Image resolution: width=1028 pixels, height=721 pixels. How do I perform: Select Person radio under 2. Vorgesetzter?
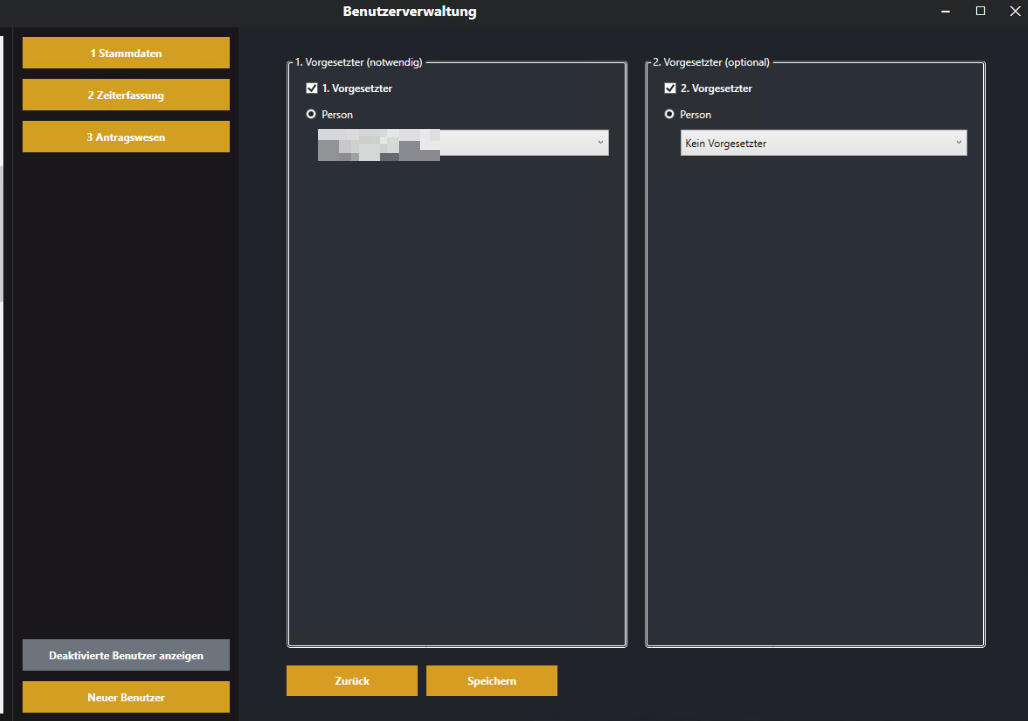[x=669, y=115]
